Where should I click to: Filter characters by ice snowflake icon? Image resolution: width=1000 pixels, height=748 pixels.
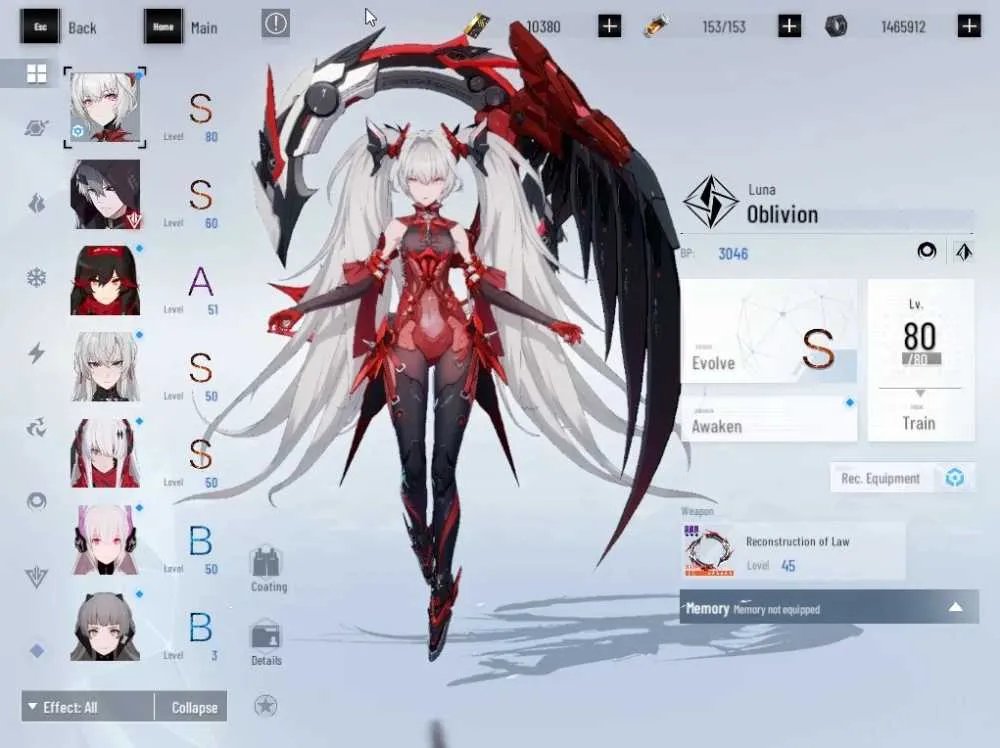pyautogui.click(x=36, y=278)
